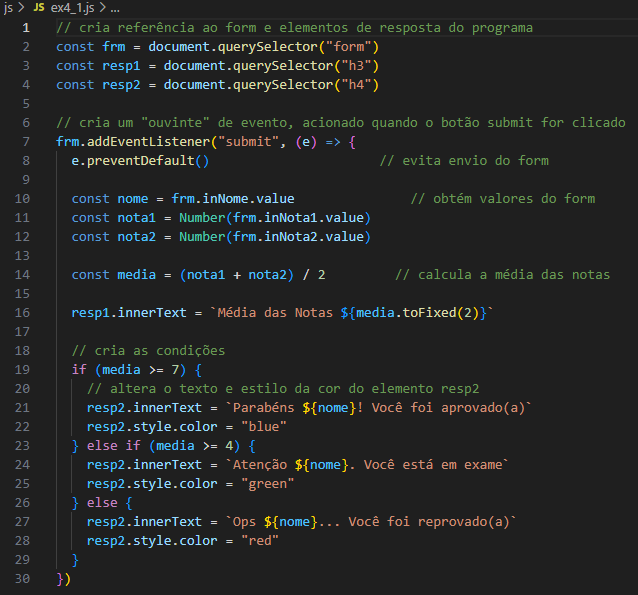
Task: Click the "form" string on line 2
Action: pos(349,47)
